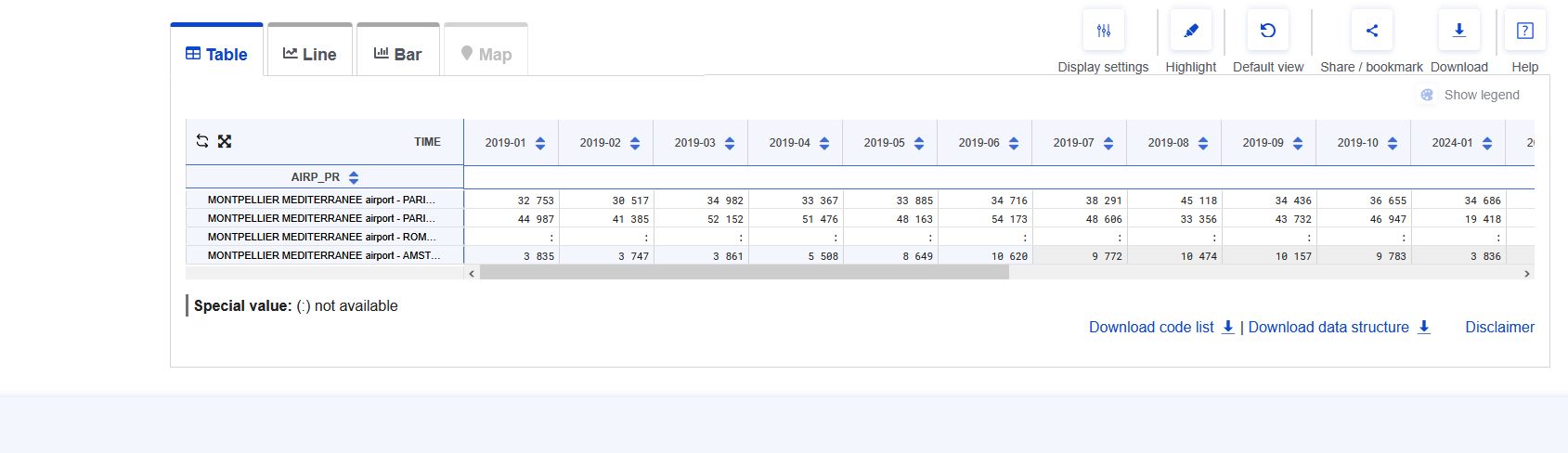Click the horizontal scrollbar thumb
The height and width of the screenshot is (453, 1568).
[x=744, y=273]
